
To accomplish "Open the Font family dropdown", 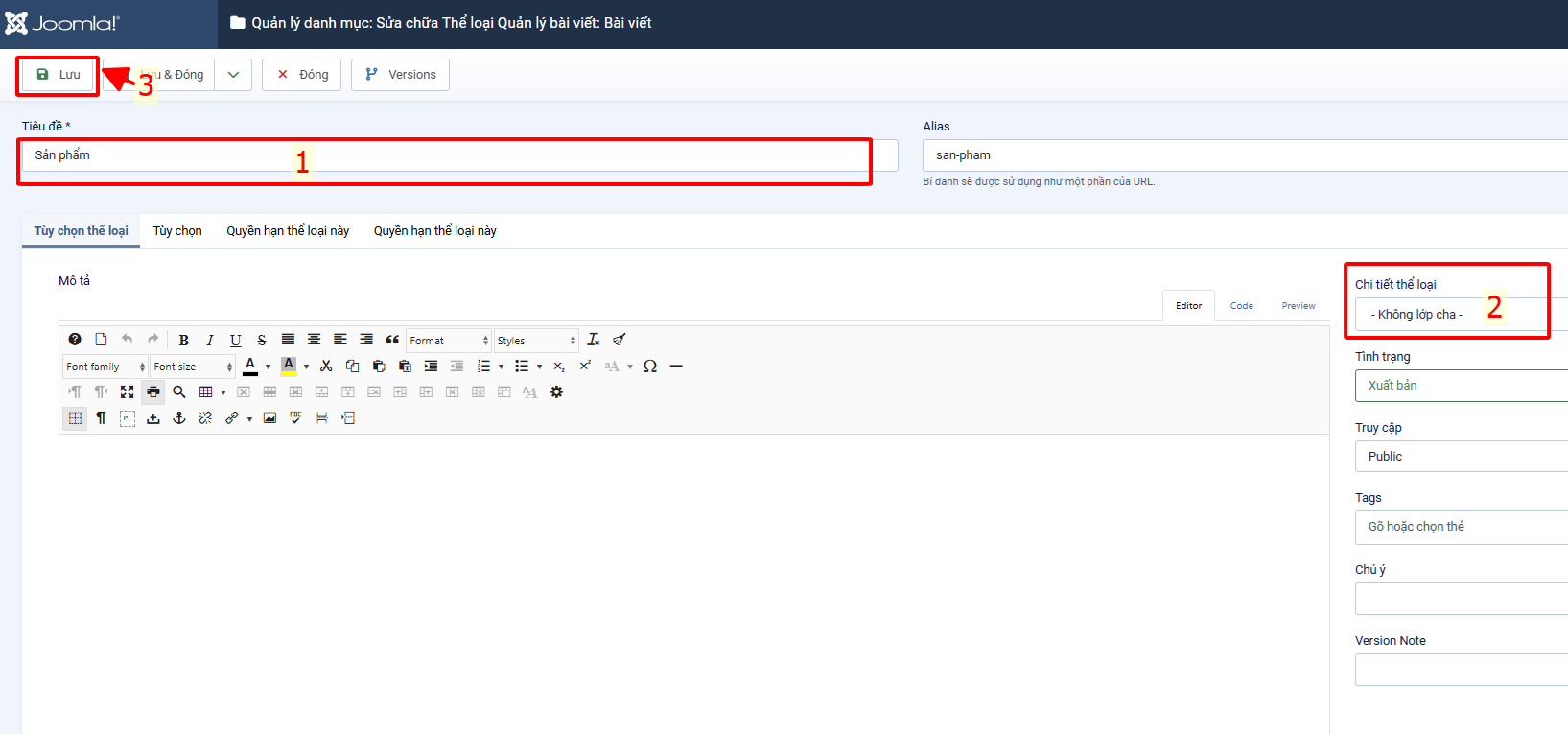I will tap(105, 367).
